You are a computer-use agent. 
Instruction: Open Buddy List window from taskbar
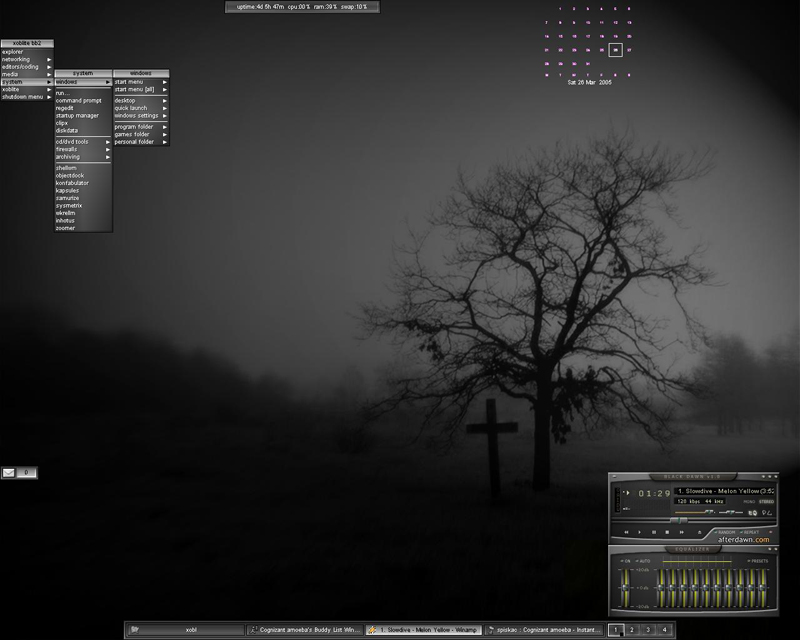pos(305,630)
